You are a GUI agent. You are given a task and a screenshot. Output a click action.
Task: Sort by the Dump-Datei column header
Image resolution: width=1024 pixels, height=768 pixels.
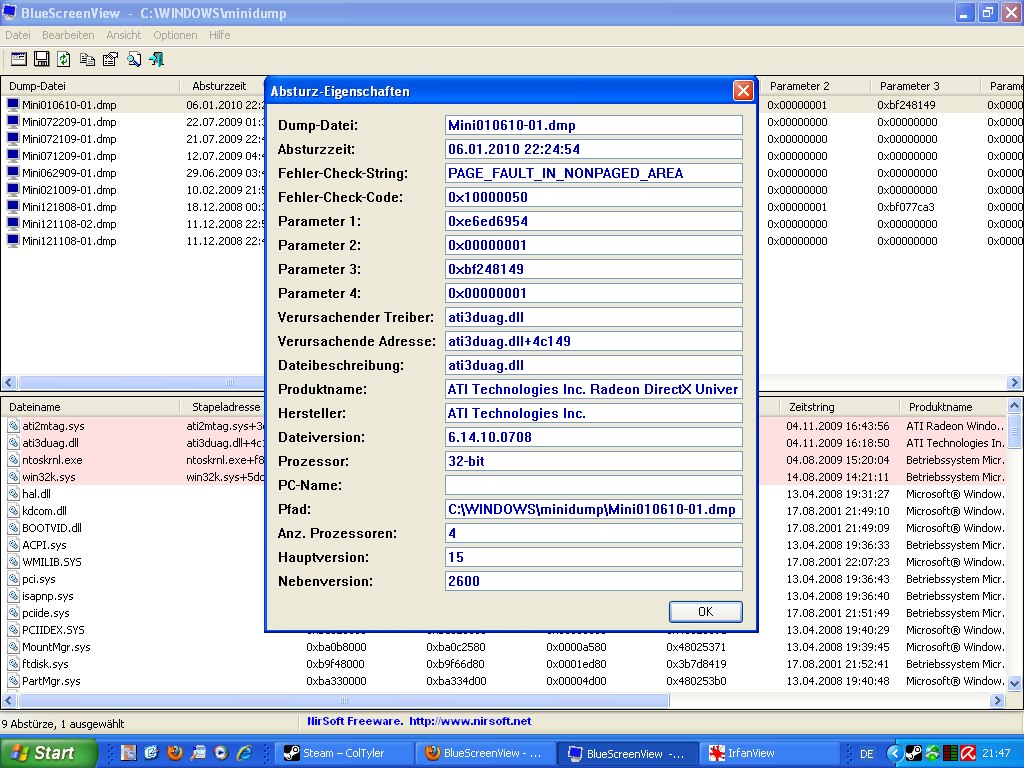(90, 86)
